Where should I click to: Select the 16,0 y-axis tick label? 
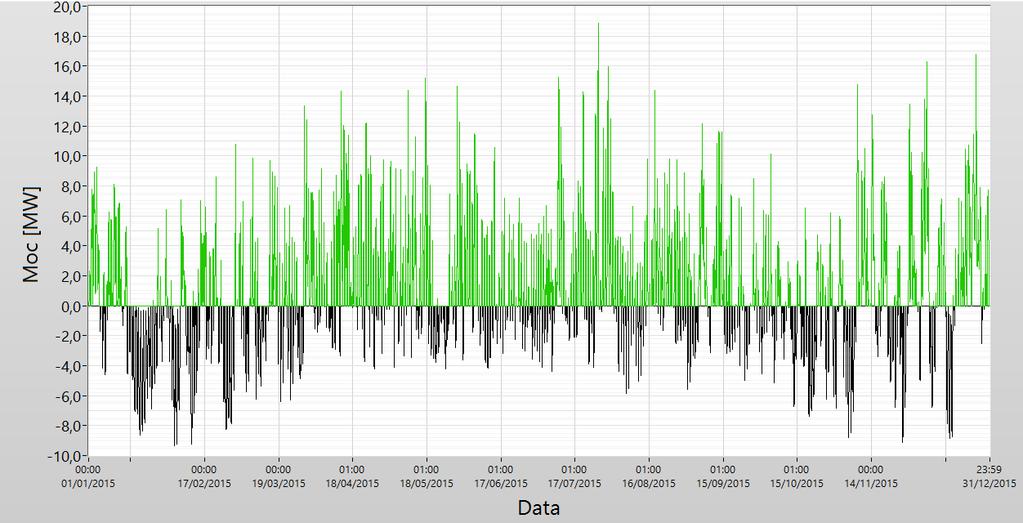click(67, 67)
